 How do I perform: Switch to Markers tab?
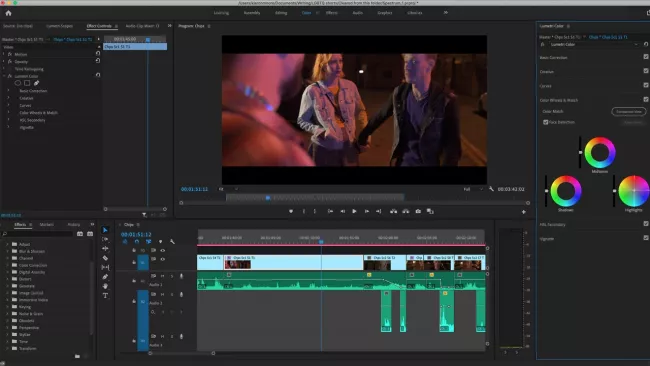pyautogui.click(x=46, y=225)
